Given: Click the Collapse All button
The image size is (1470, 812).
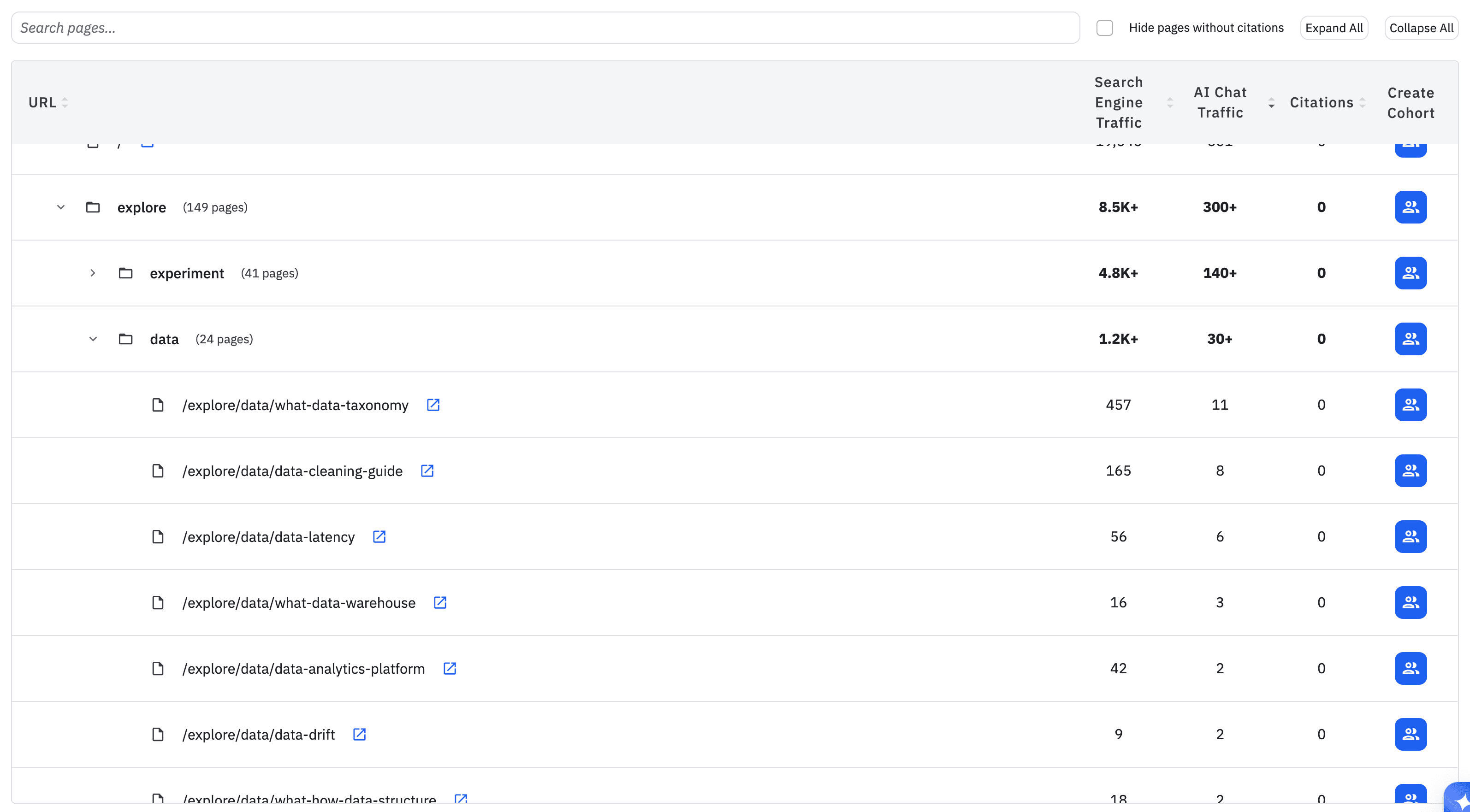Looking at the screenshot, I should tap(1422, 27).
